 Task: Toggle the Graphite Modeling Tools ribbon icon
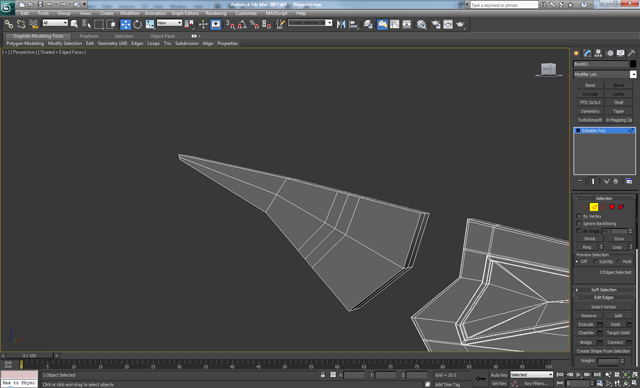pyautogui.click(x=382, y=24)
